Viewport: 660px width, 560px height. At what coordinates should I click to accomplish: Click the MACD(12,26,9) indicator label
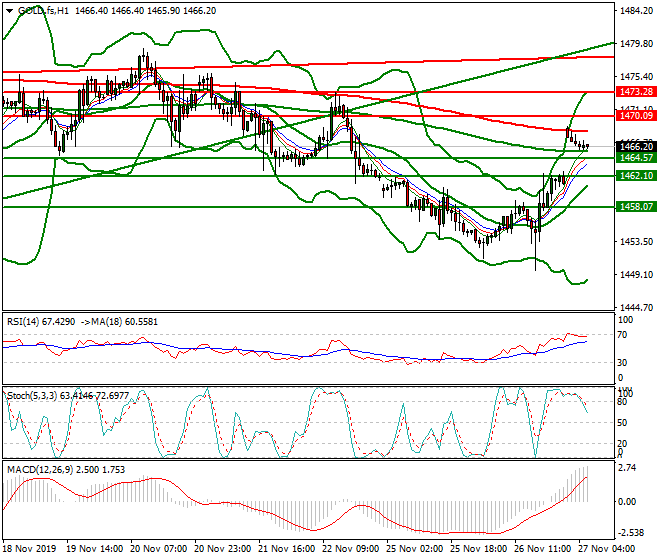click(38, 470)
